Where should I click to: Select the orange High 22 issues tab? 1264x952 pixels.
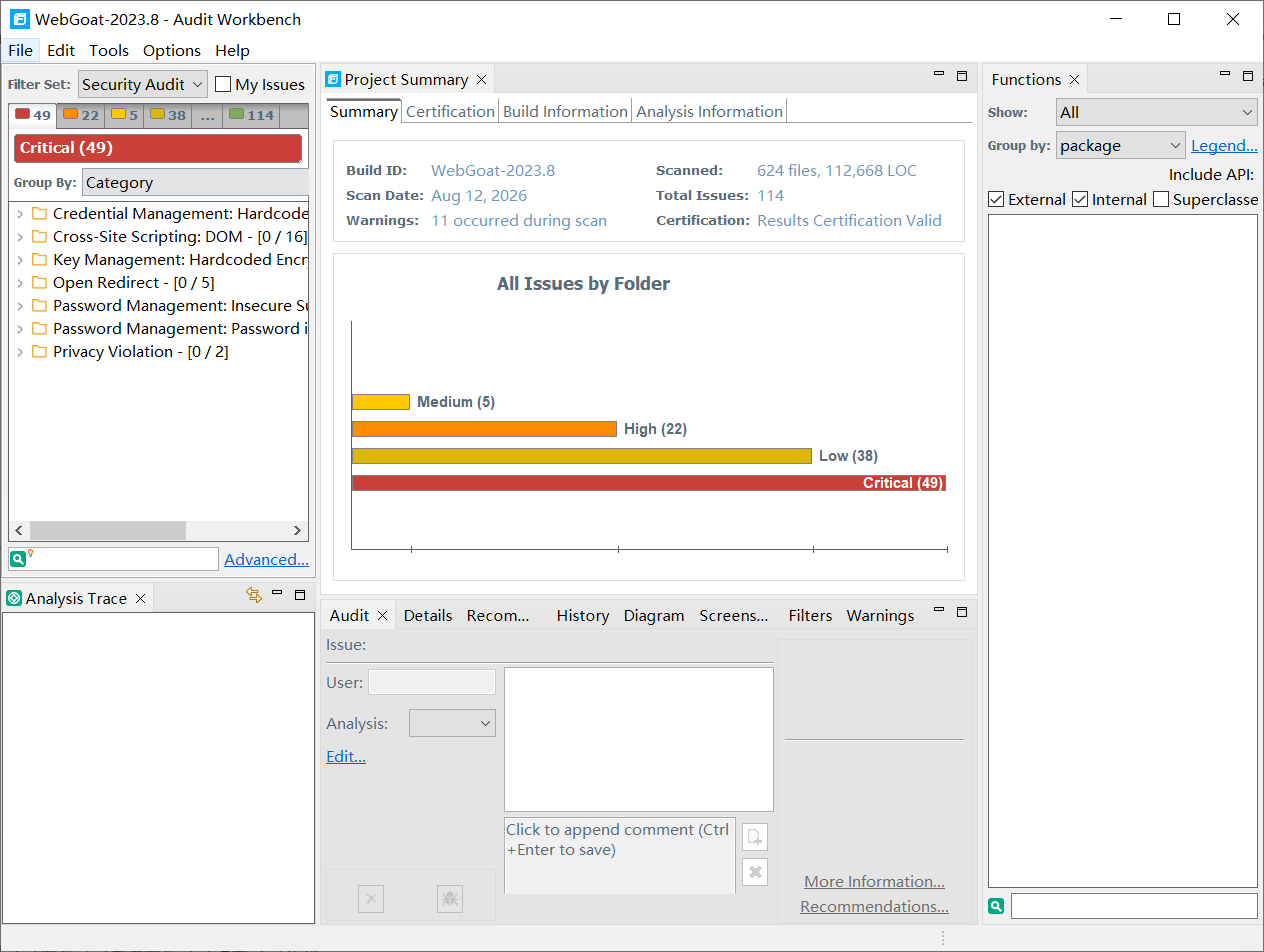(x=81, y=115)
